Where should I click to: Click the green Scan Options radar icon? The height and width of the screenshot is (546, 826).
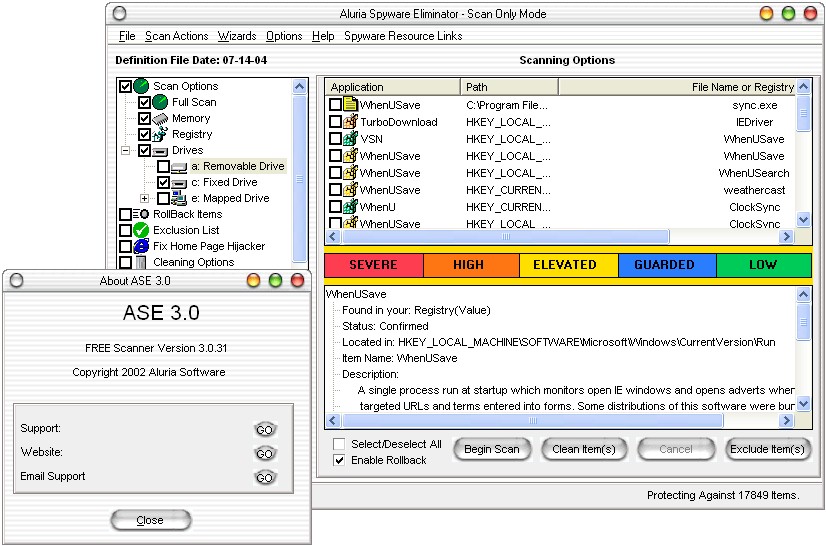coord(141,86)
